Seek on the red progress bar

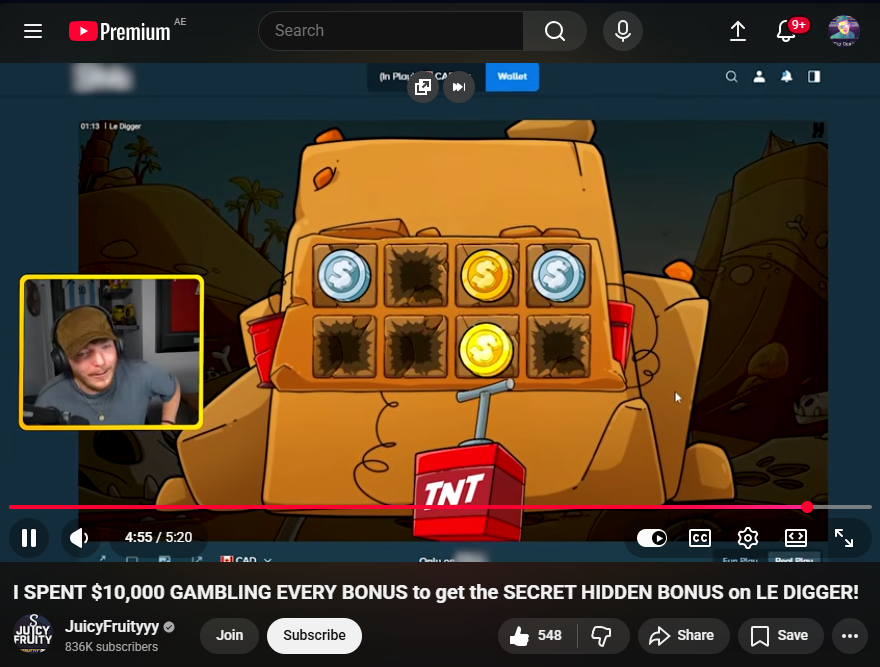pyautogui.click(x=407, y=507)
